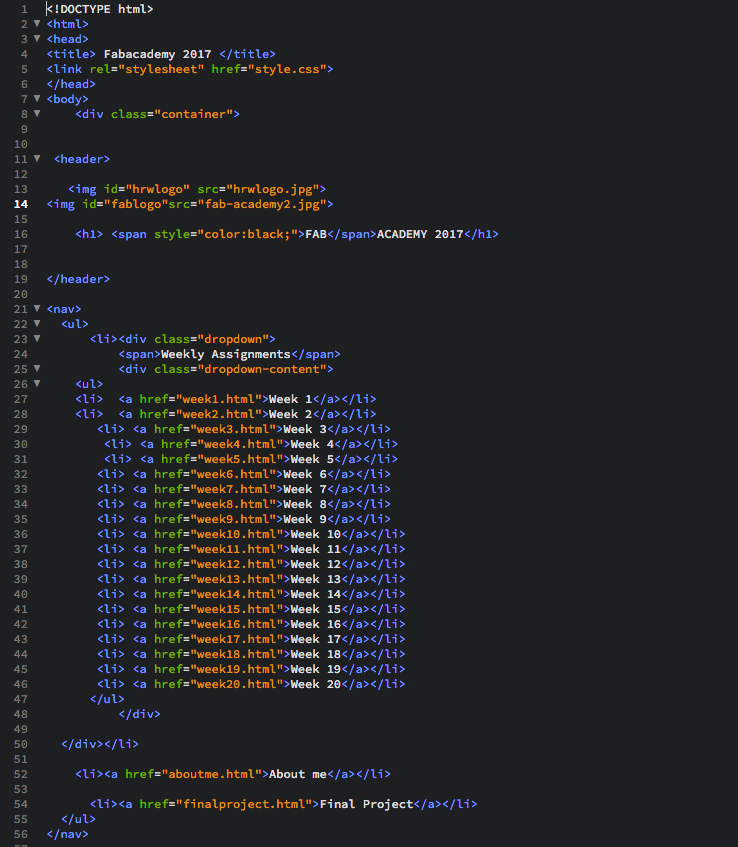This screenshot has height=847, width=738.
Task: Click the closing </header> tag
Action: click(78, 279)
